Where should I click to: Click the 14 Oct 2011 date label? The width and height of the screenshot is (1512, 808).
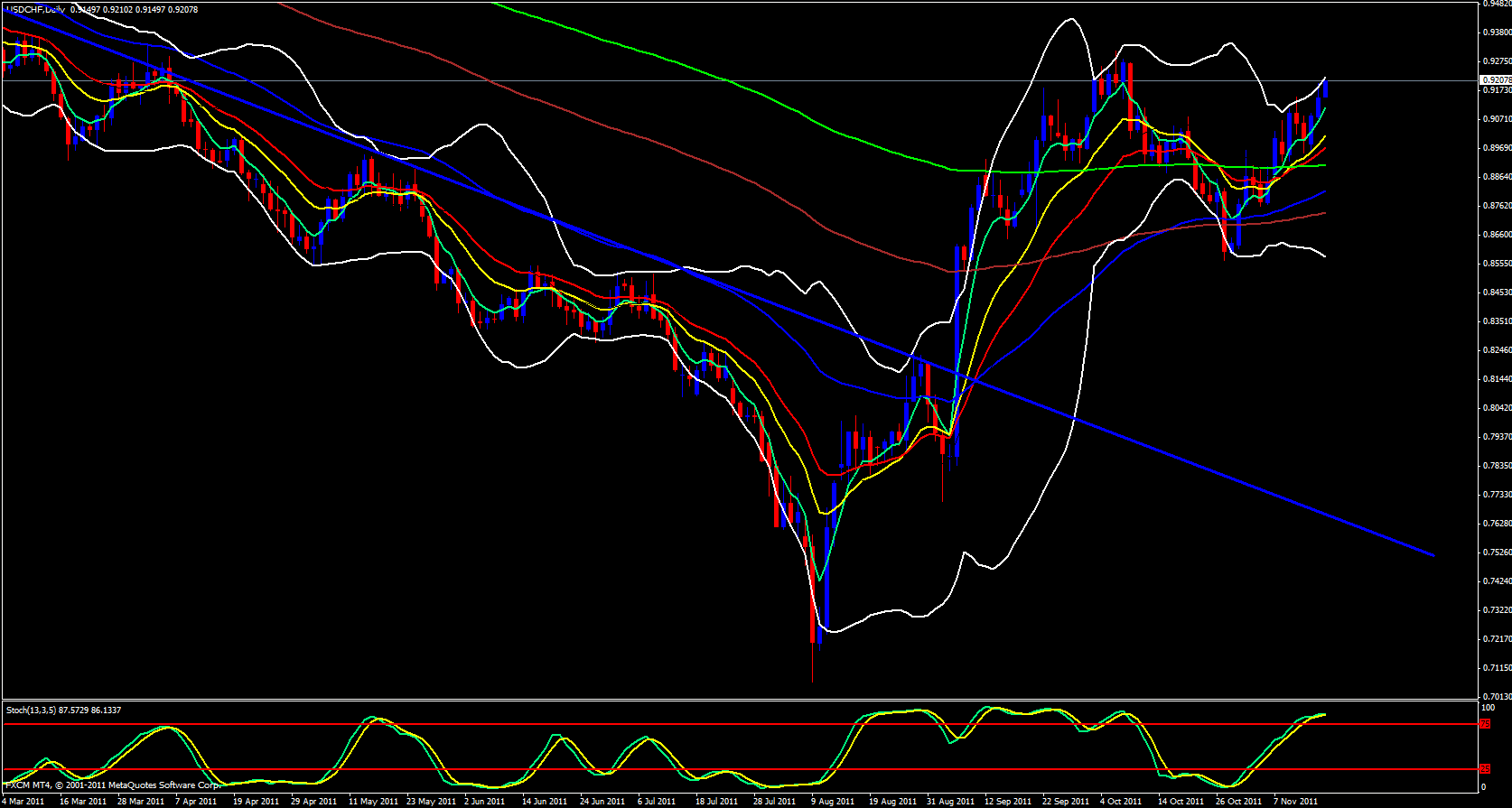click(1181, 801)
